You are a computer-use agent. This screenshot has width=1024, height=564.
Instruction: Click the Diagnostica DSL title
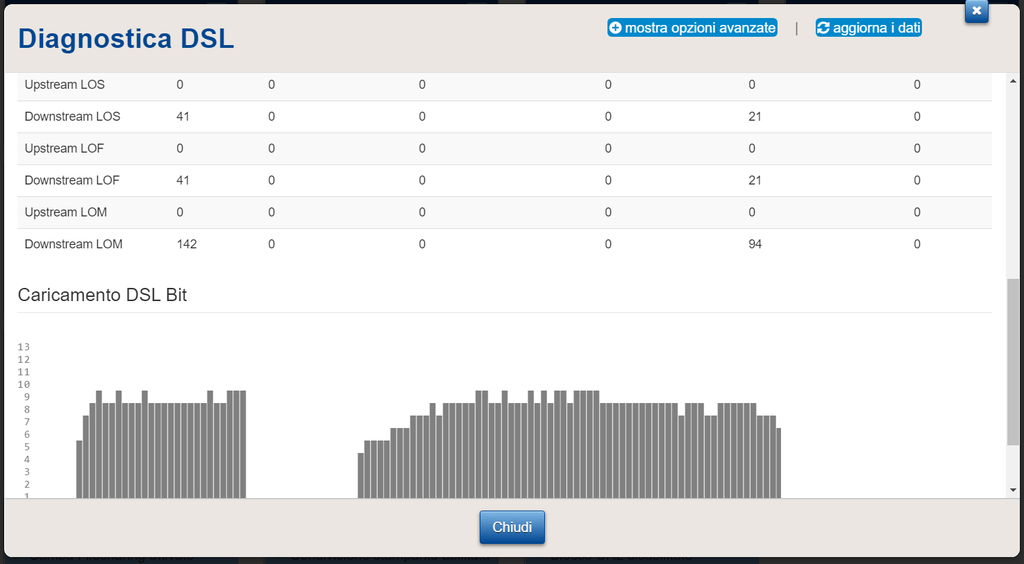tap(126, 39)
